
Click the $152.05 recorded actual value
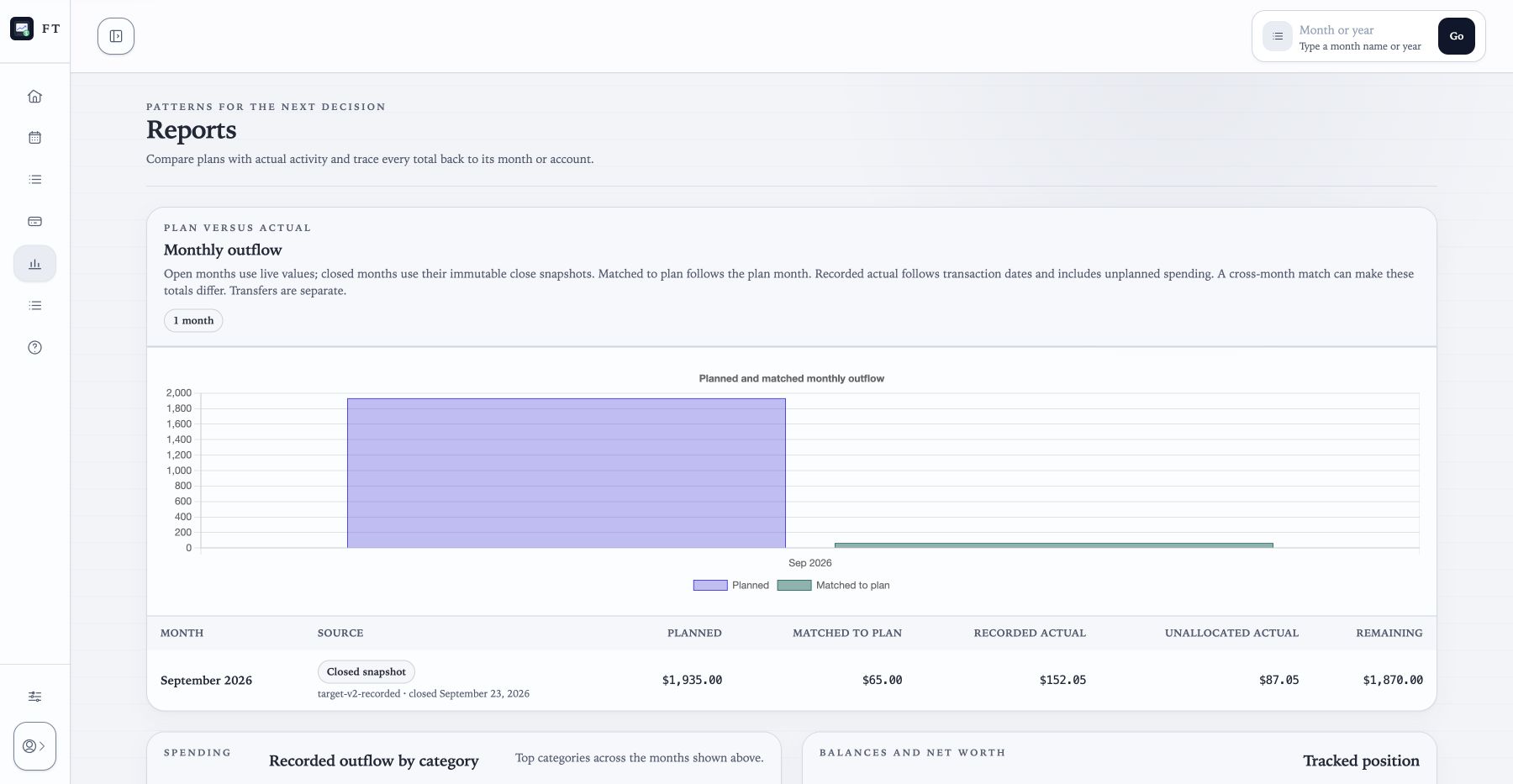point(1062,681)
